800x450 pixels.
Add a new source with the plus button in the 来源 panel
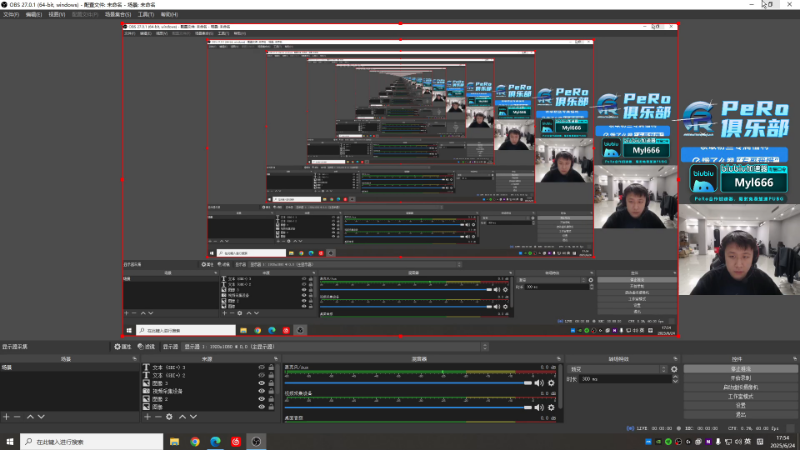pos(147,417)
